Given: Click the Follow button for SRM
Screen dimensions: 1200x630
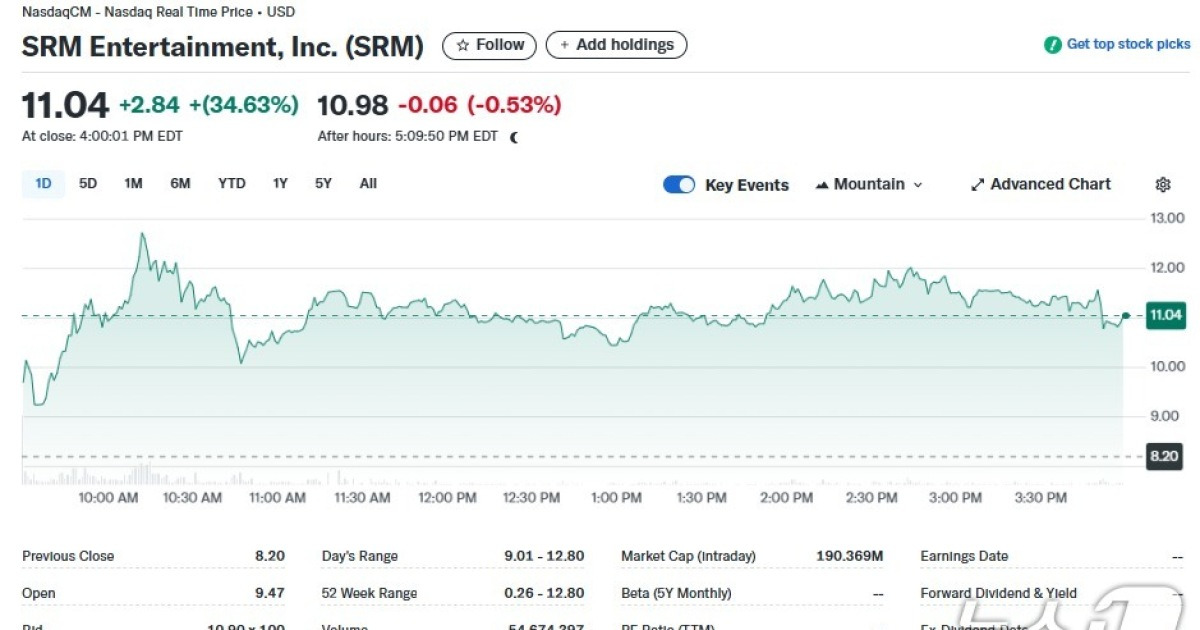Looking at the screenshot, I should point(488,44).
